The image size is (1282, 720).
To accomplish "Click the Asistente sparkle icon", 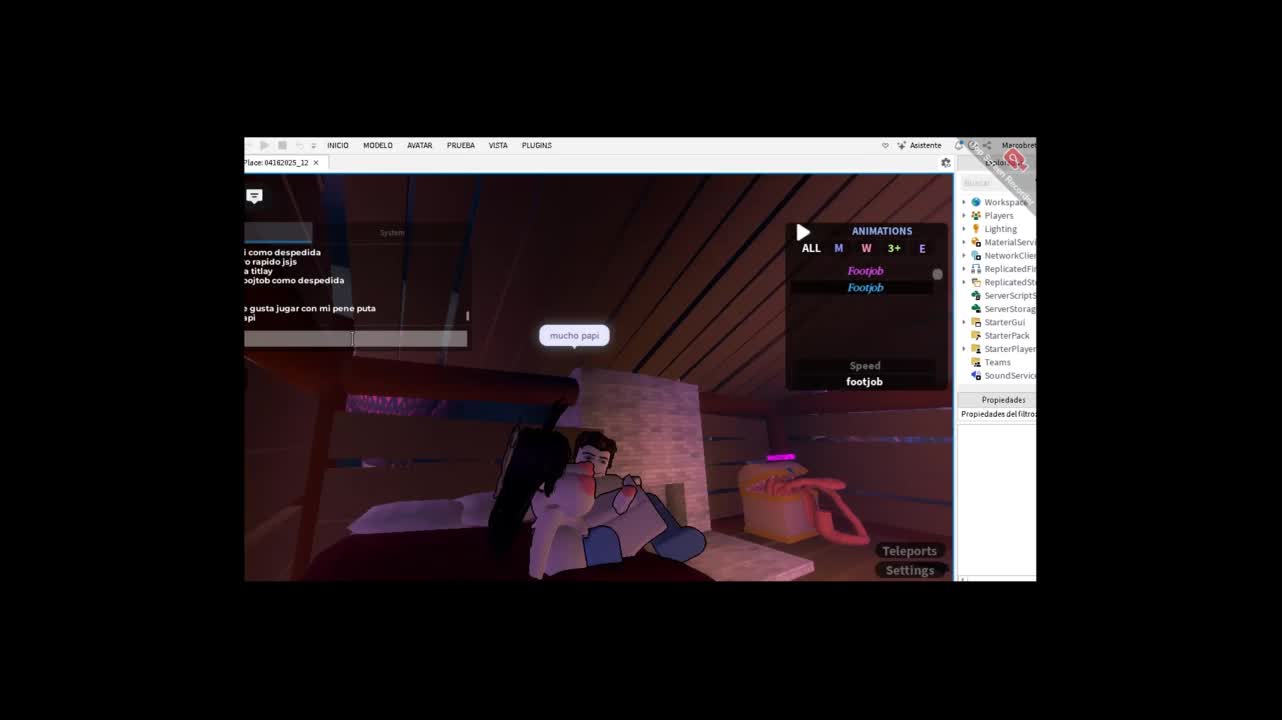I will point(902,145).
